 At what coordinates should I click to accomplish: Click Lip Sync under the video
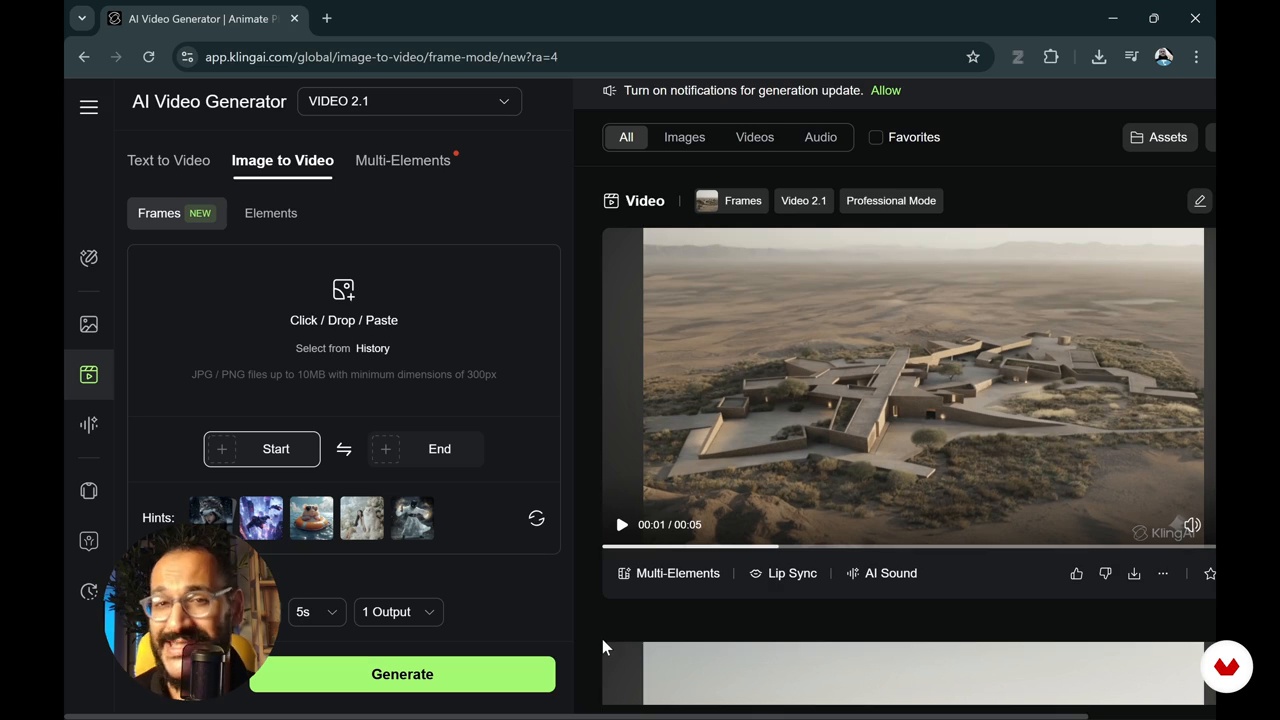pyautogui.click(x=783, y=574)
